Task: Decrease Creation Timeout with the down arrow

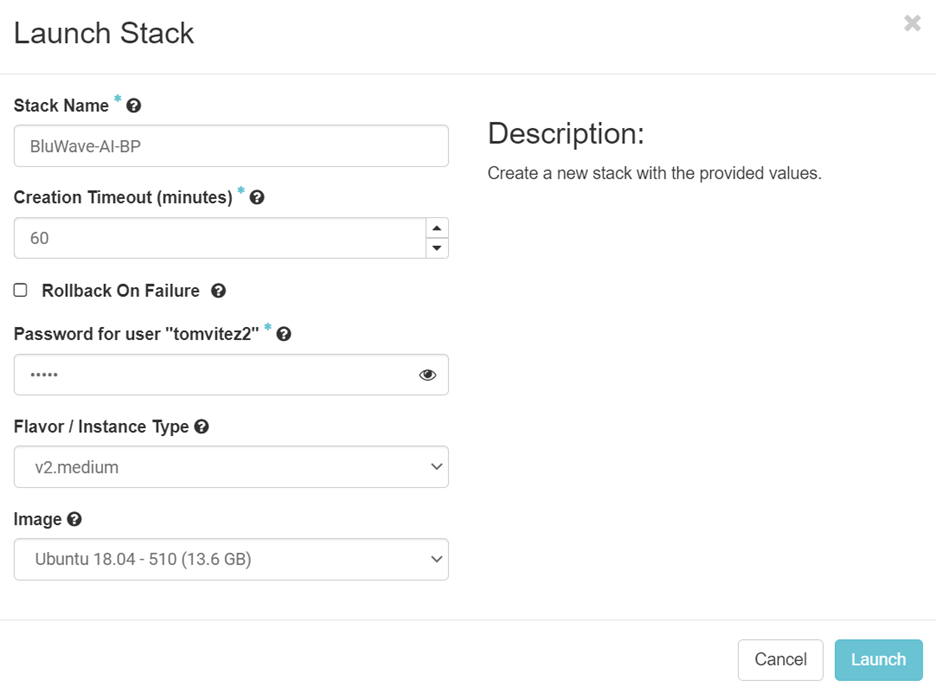Action: pyautogui.click(x=437, y=248)
